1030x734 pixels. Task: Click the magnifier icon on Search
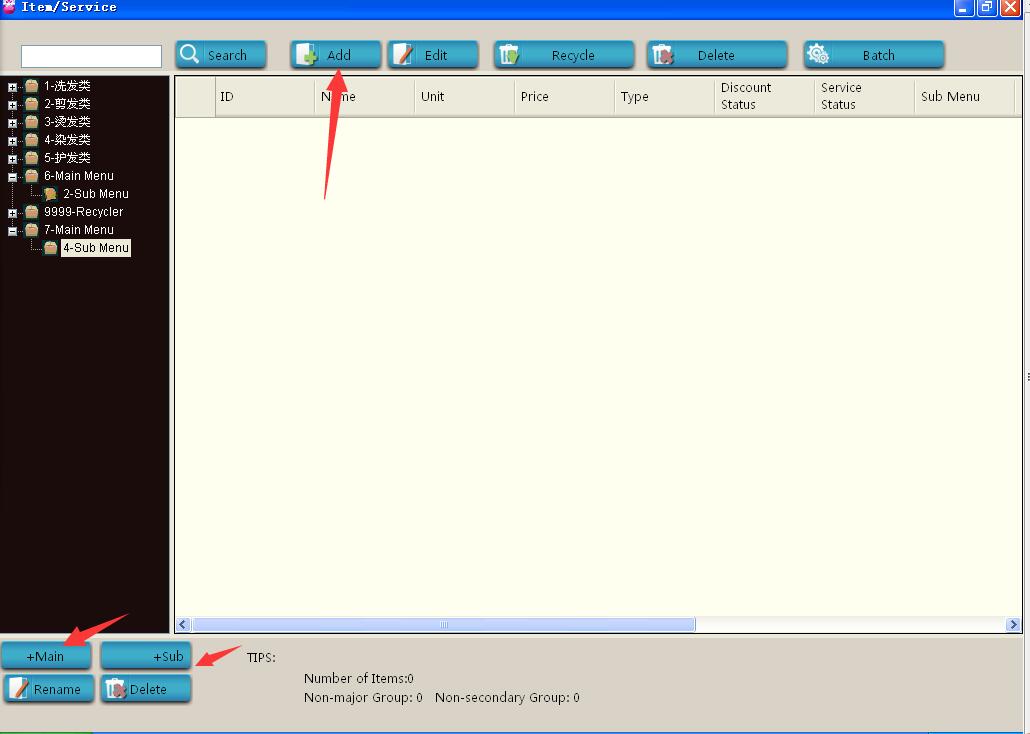189,53
